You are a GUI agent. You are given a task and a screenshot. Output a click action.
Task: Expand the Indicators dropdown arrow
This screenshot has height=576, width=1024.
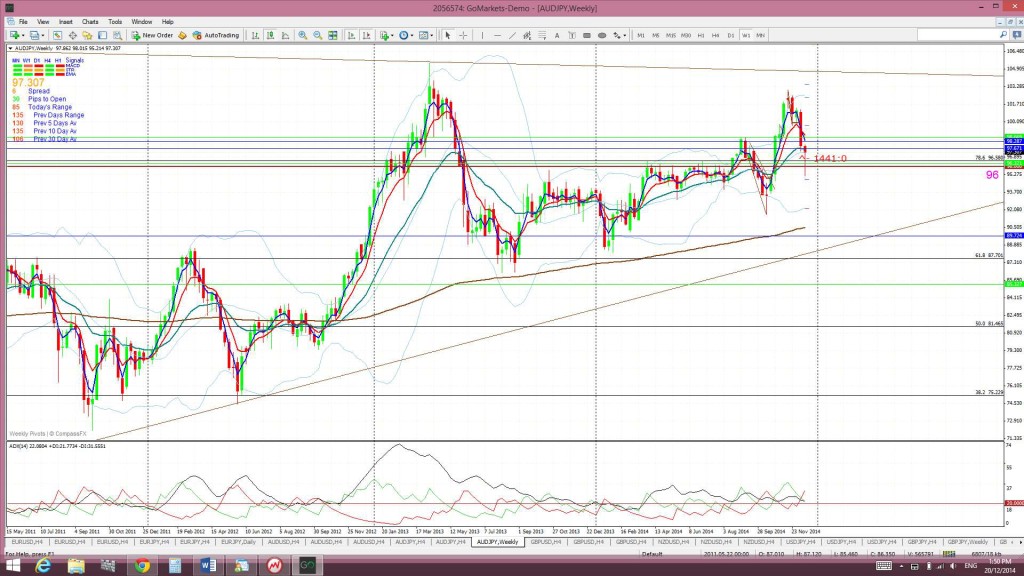[x=392, y=35]
